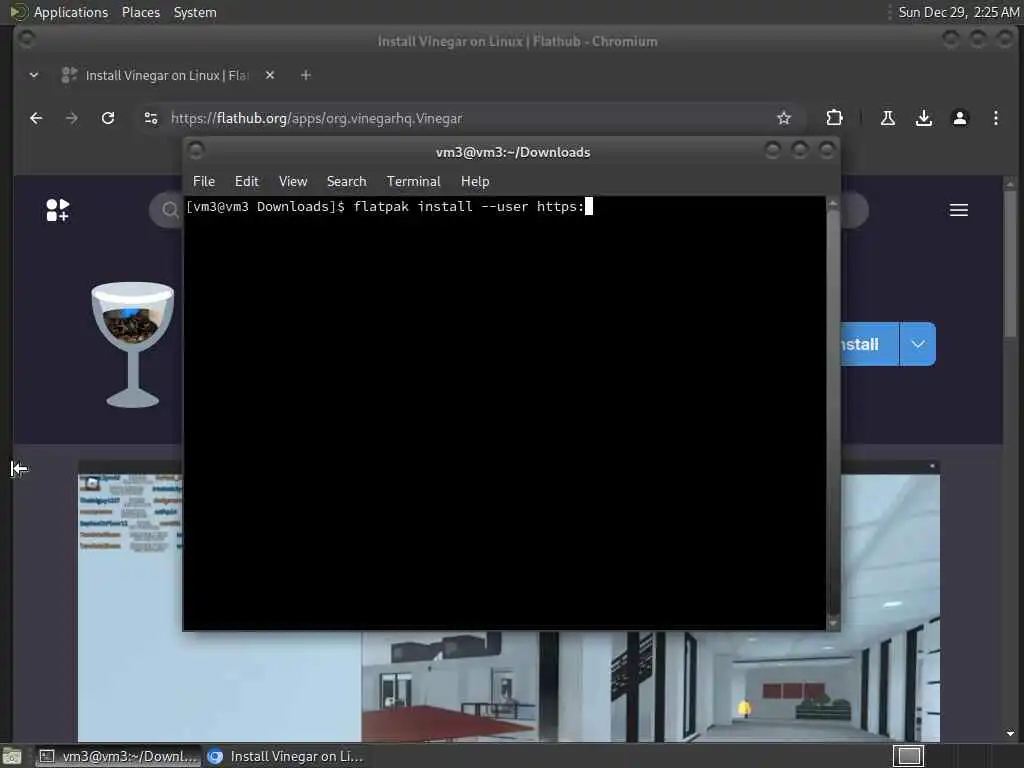Expand the tab search chevron
1024x768 pixels.
34,75
